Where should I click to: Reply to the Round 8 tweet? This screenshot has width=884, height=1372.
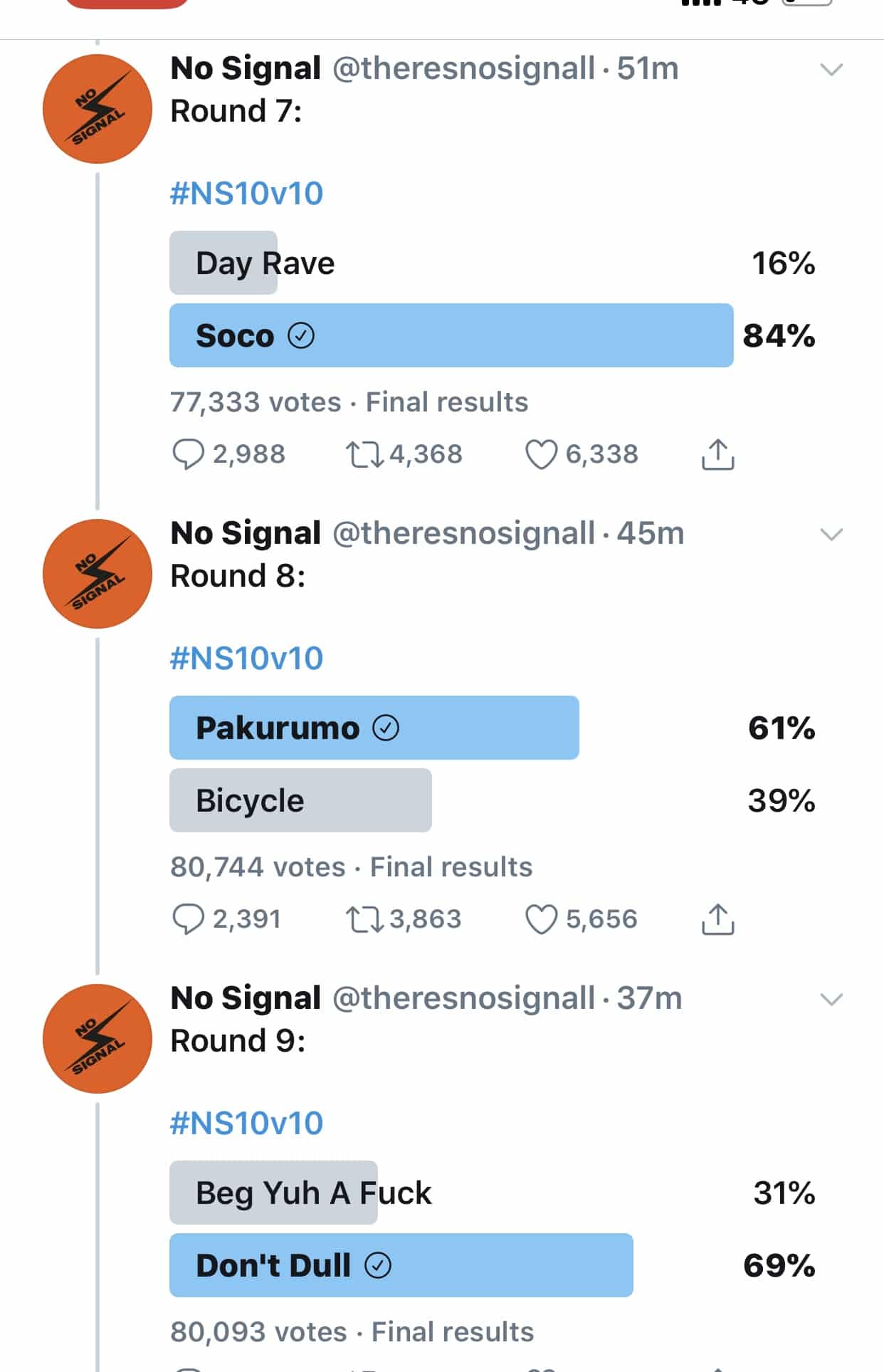(189, 919)
